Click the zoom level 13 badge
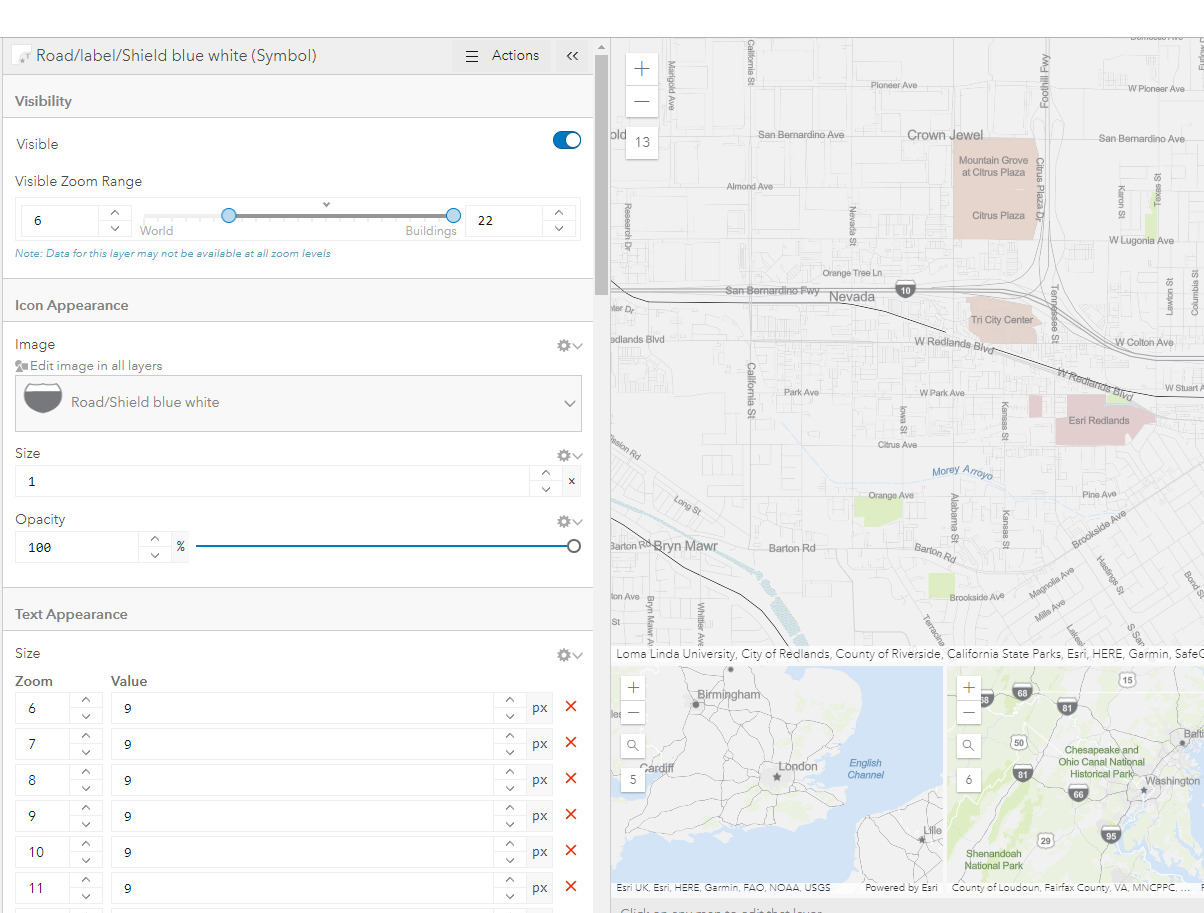The width and height of the screenshot is (1204, 913). (641, 143)
